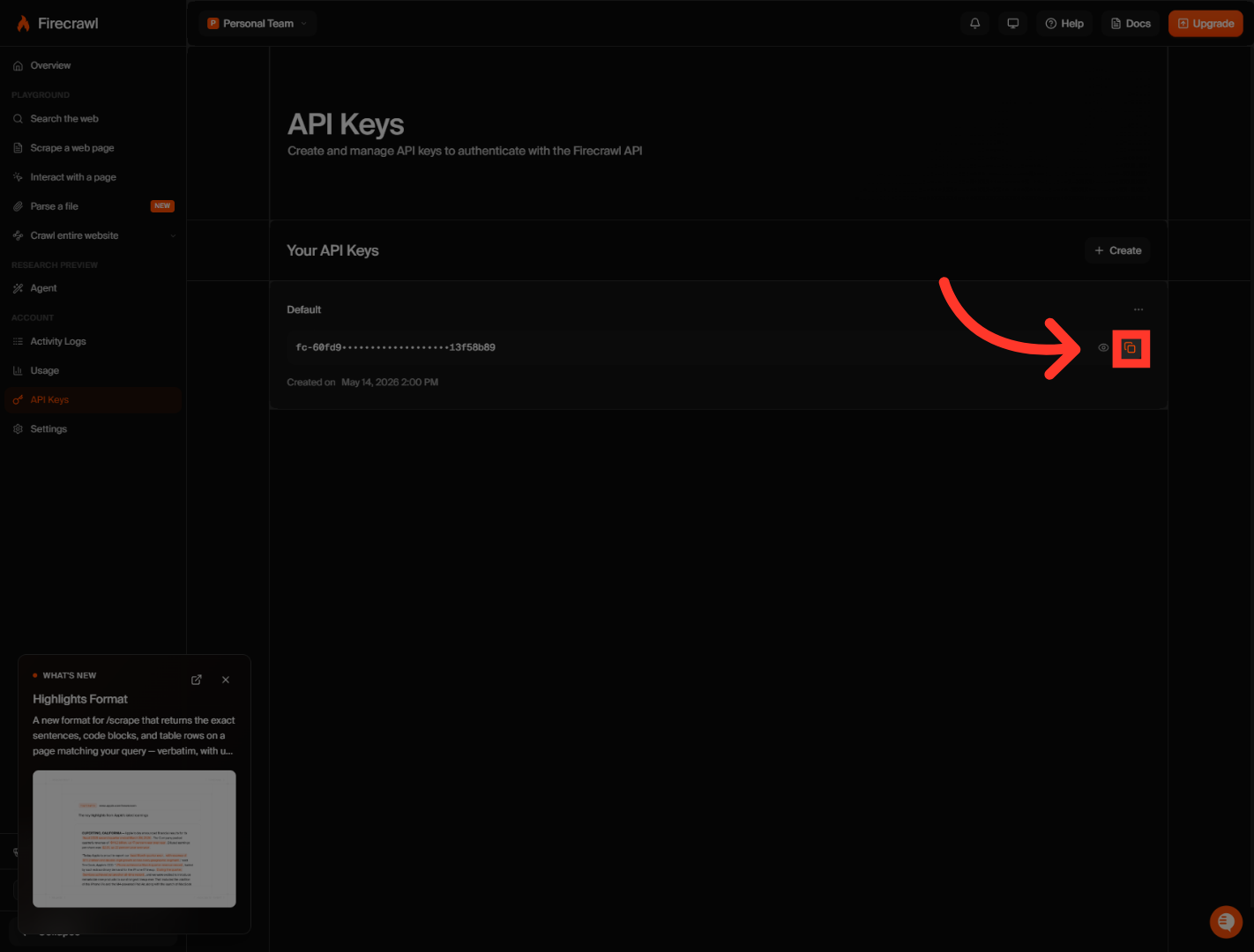The image size is (1254, 952).
Task: Reveal the API key with eye icon
Action: click(1103, 348)
